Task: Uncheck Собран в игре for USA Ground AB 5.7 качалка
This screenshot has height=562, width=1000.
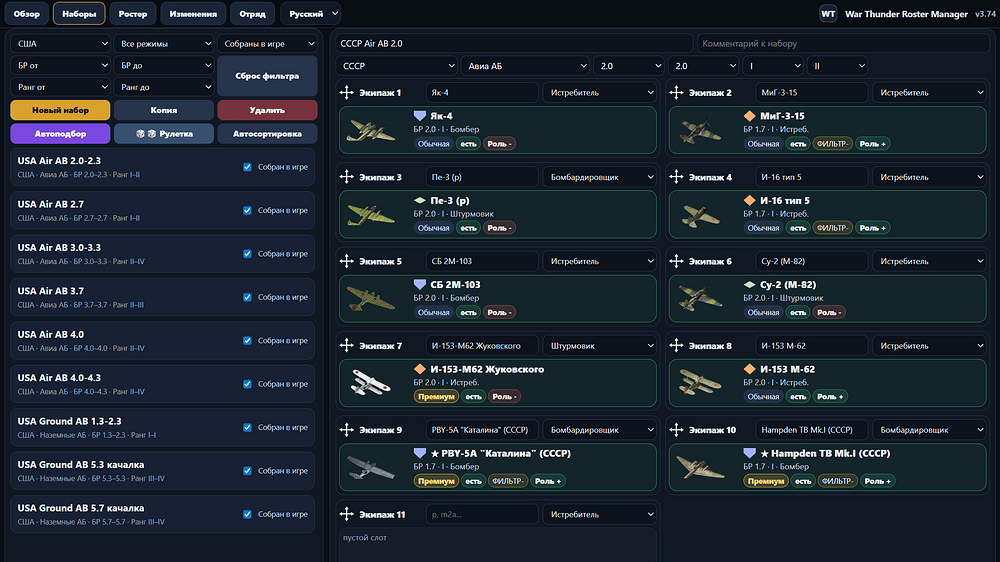Action: tap(247, 514)
